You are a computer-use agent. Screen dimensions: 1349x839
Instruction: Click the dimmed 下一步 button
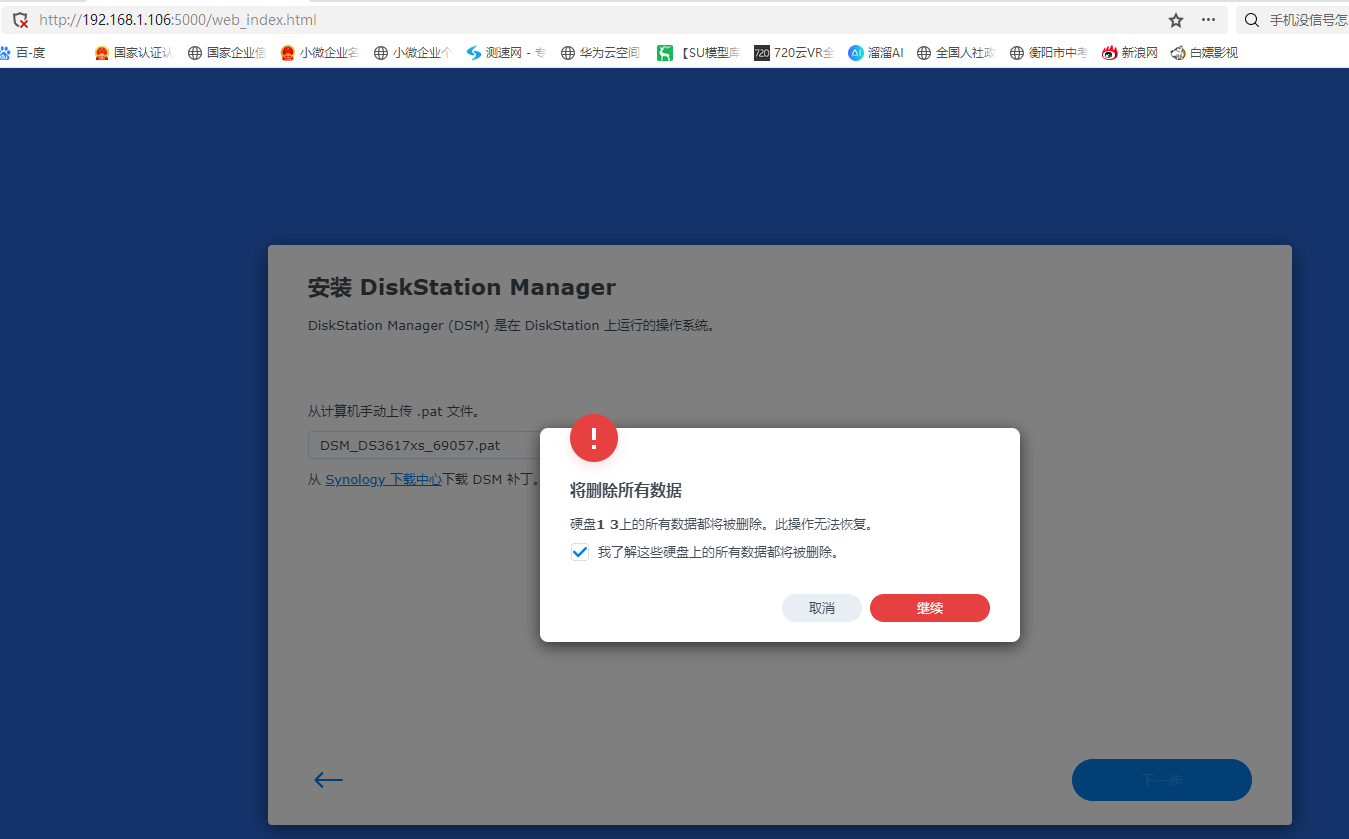coord(1162,780)
